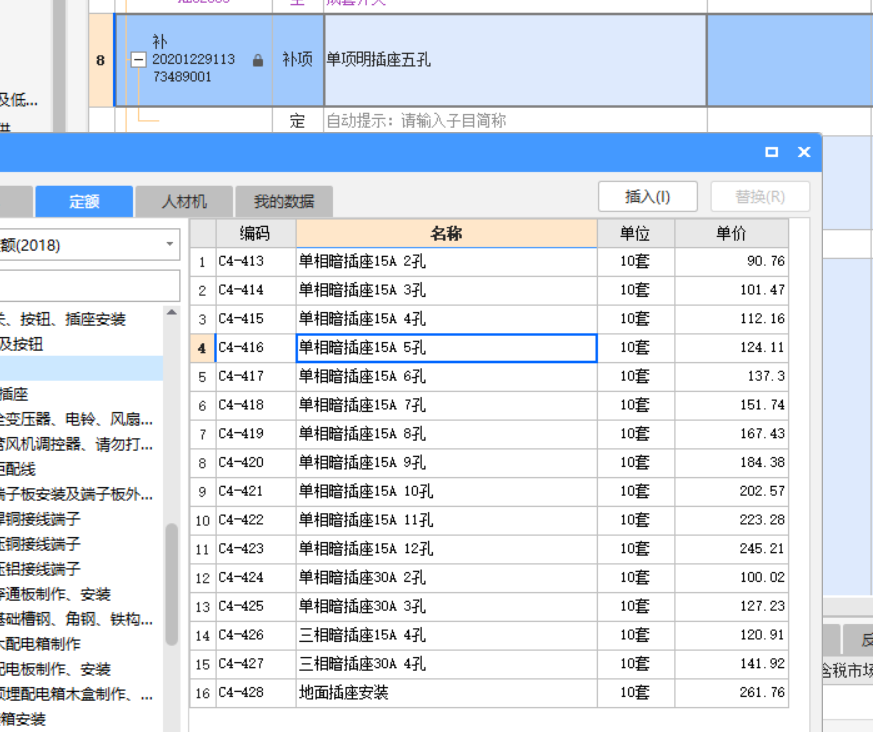Select row 单相暗插座15A 9孔
The image size is (873, 732).
(447, 463)
